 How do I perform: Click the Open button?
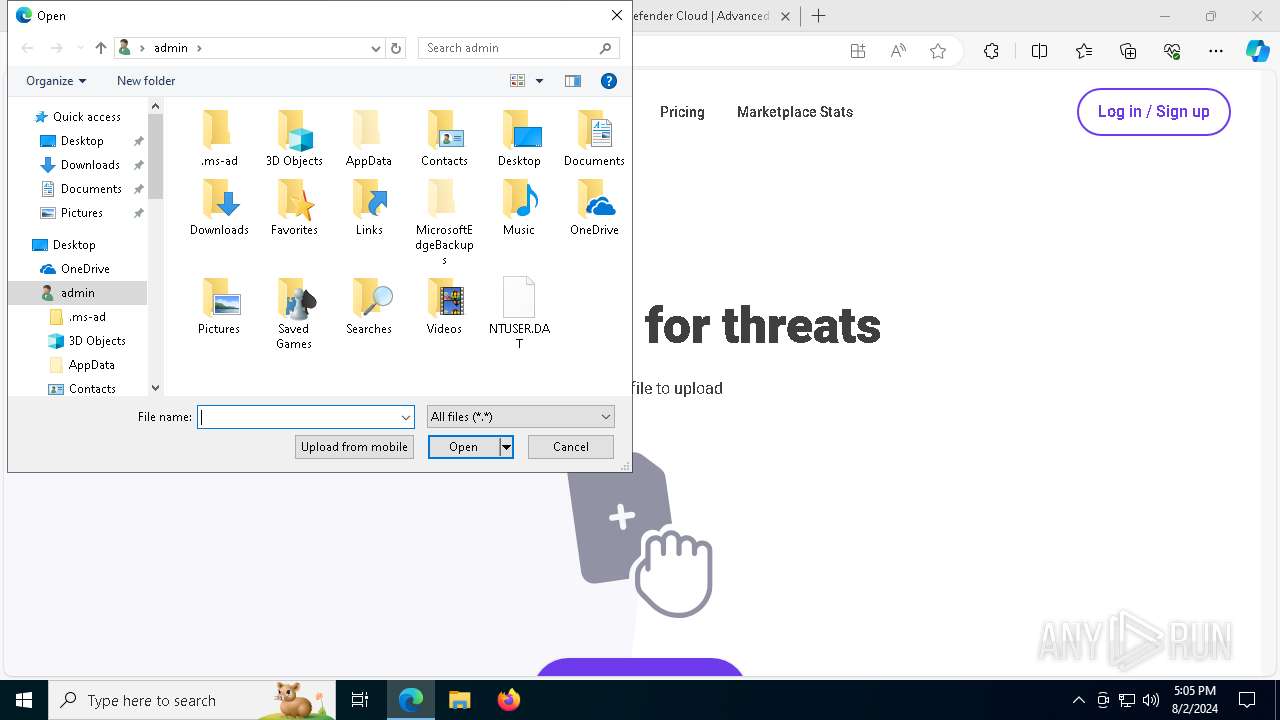(464, 447)
